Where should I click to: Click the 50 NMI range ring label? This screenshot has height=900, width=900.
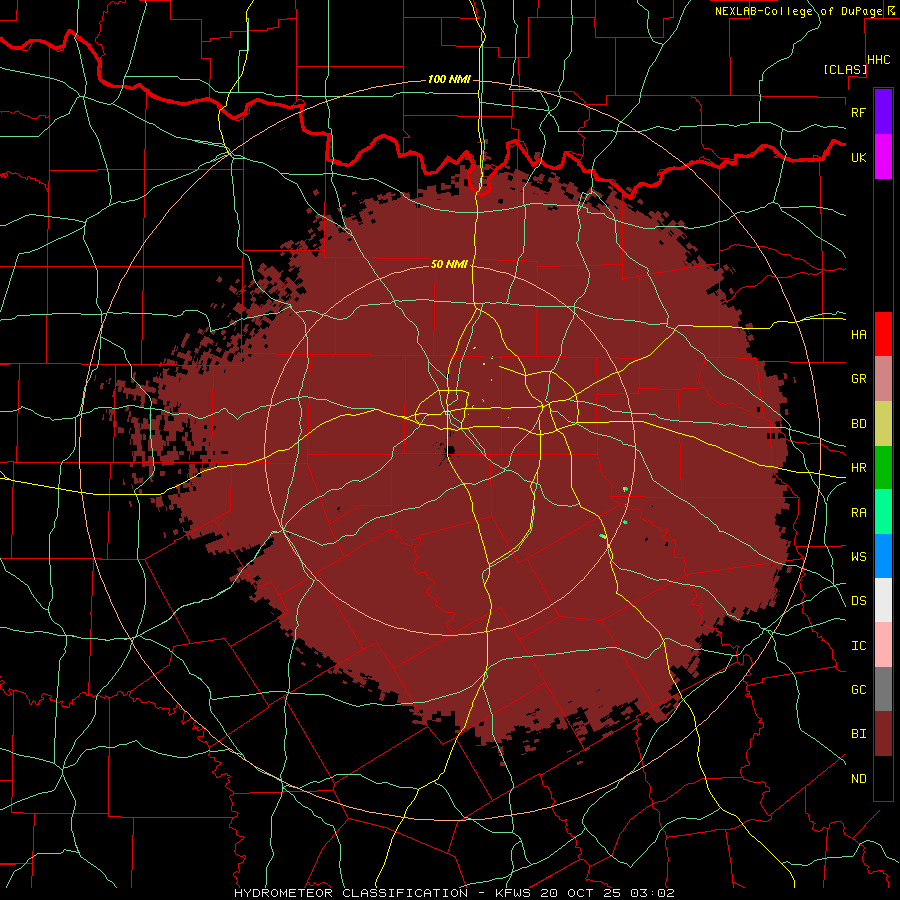click(449, 264)
